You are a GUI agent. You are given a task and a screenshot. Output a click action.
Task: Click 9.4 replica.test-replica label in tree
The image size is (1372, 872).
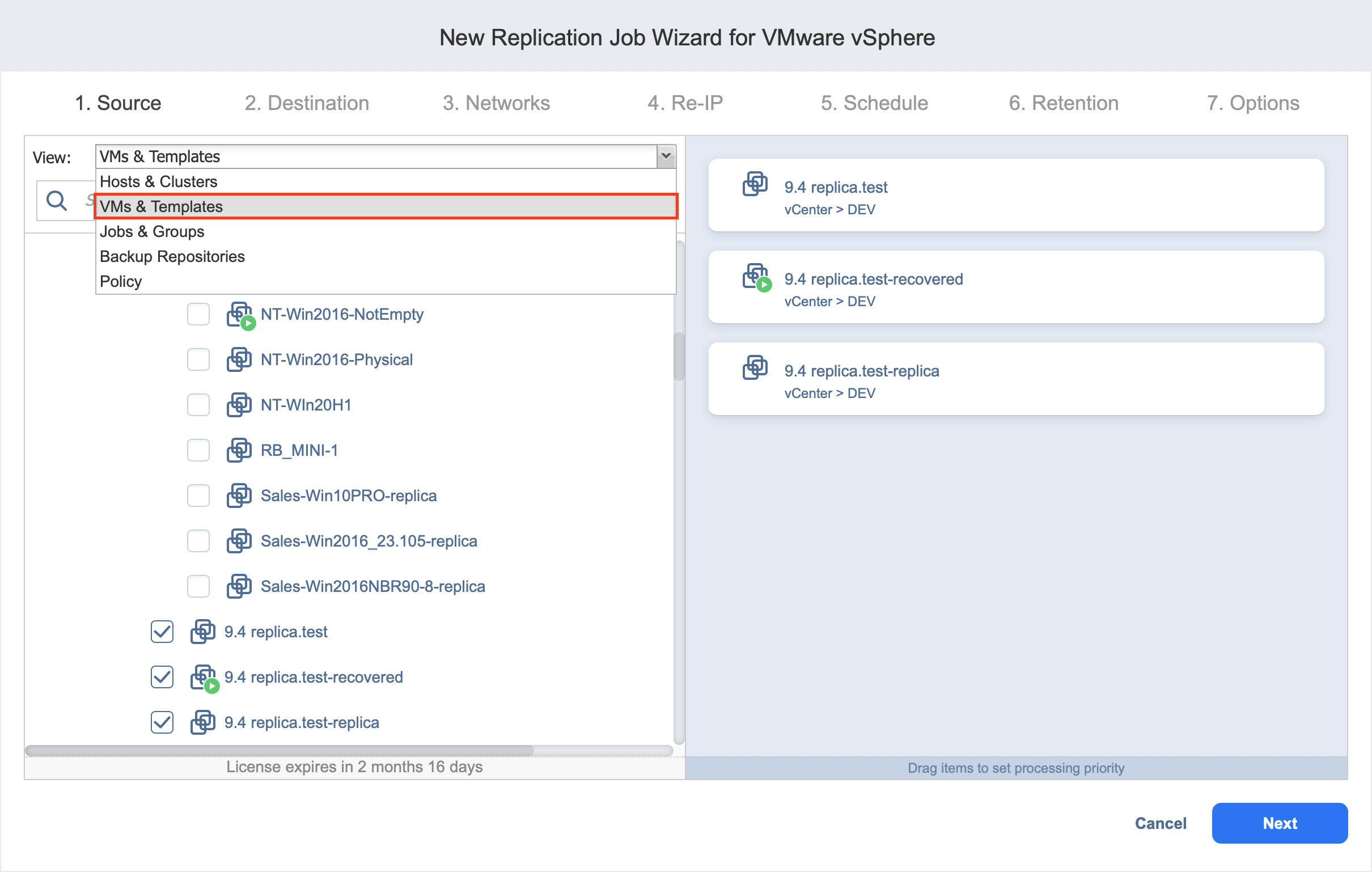tap(302, 723)
